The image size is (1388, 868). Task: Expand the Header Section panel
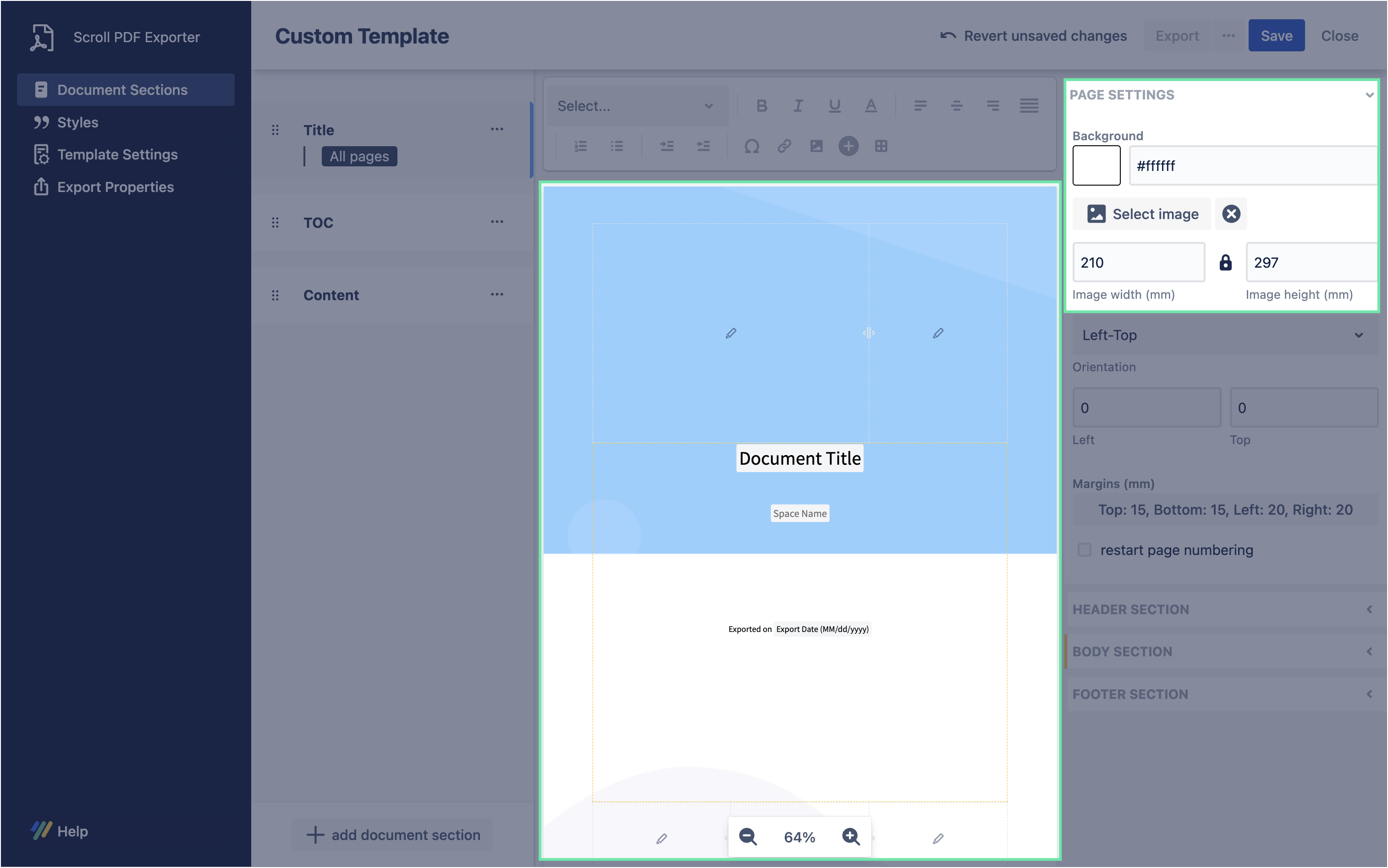click(x=1224, y=609)
